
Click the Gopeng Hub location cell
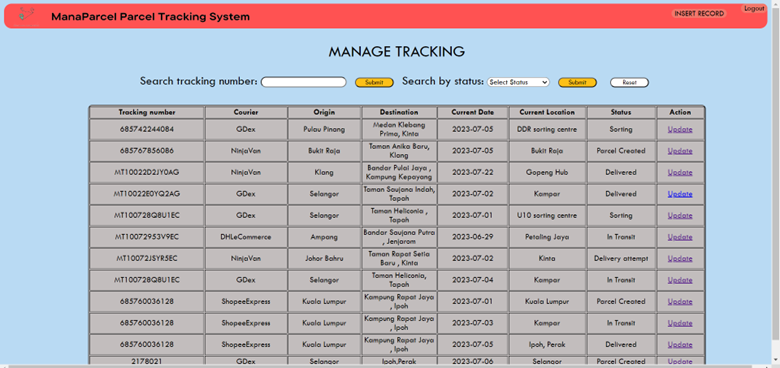click(x=547, y=173)
